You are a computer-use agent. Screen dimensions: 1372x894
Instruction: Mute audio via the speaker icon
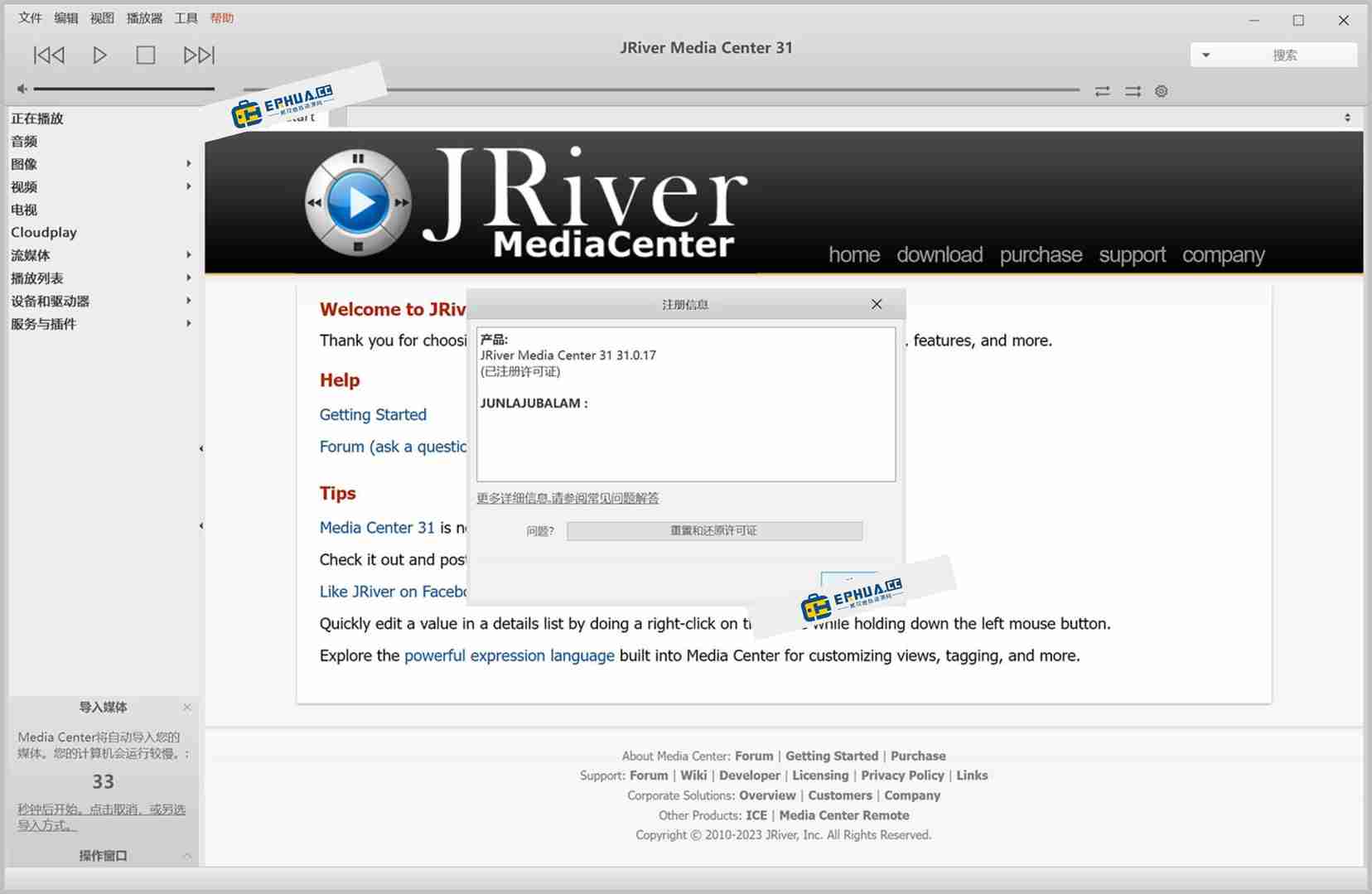22,89
